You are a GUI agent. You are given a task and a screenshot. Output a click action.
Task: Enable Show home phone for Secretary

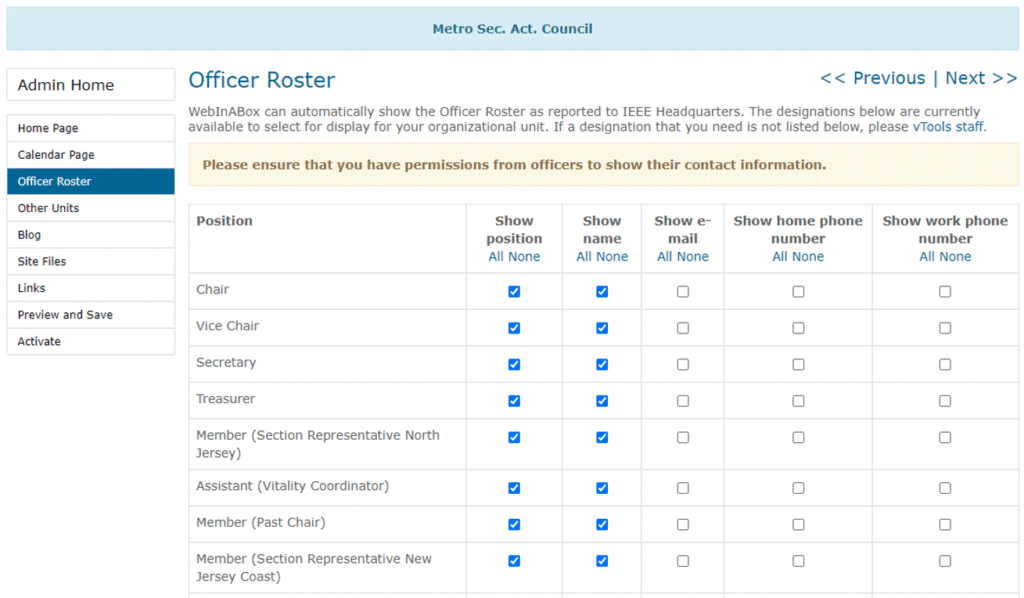pos(798,364)
